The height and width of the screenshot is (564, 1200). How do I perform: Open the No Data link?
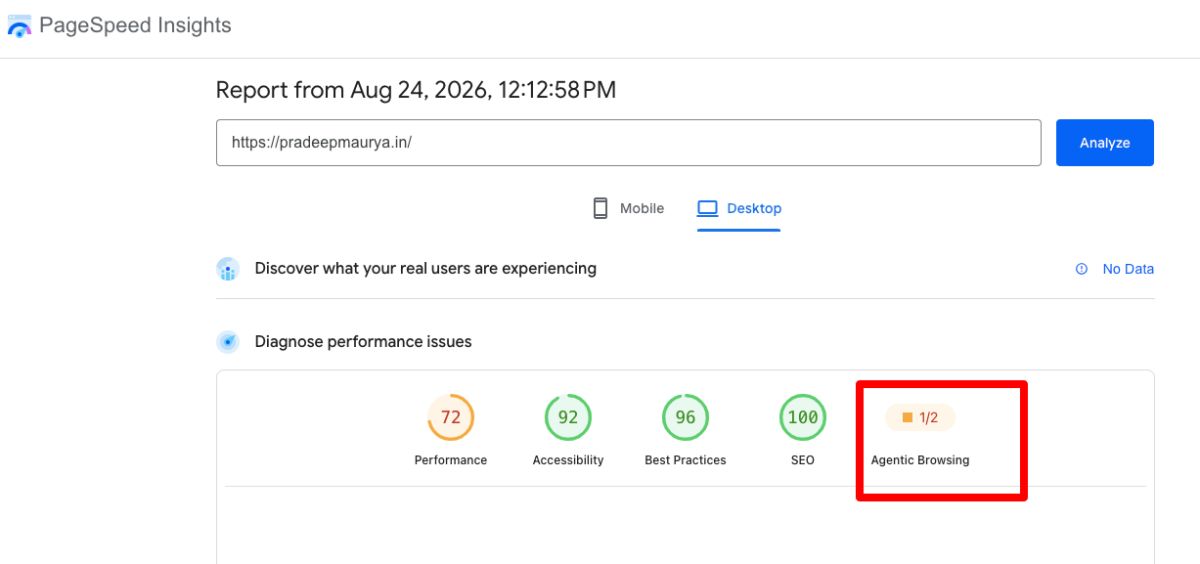click(1128, 269)
